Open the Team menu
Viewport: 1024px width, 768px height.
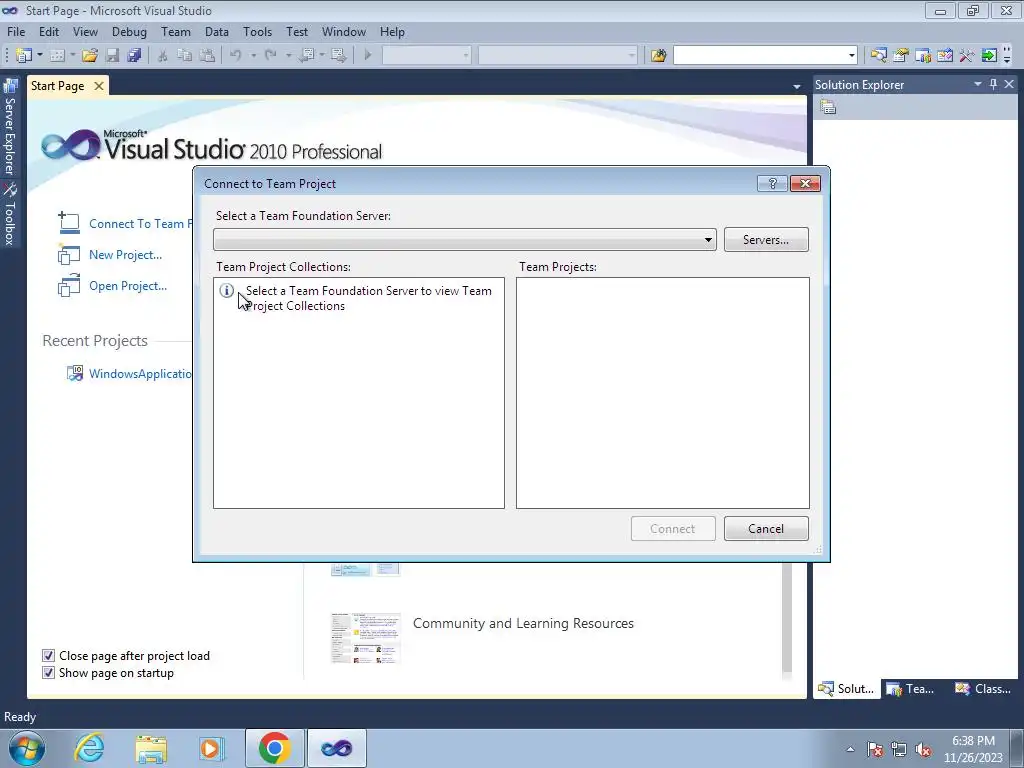(x=176, y=31)
